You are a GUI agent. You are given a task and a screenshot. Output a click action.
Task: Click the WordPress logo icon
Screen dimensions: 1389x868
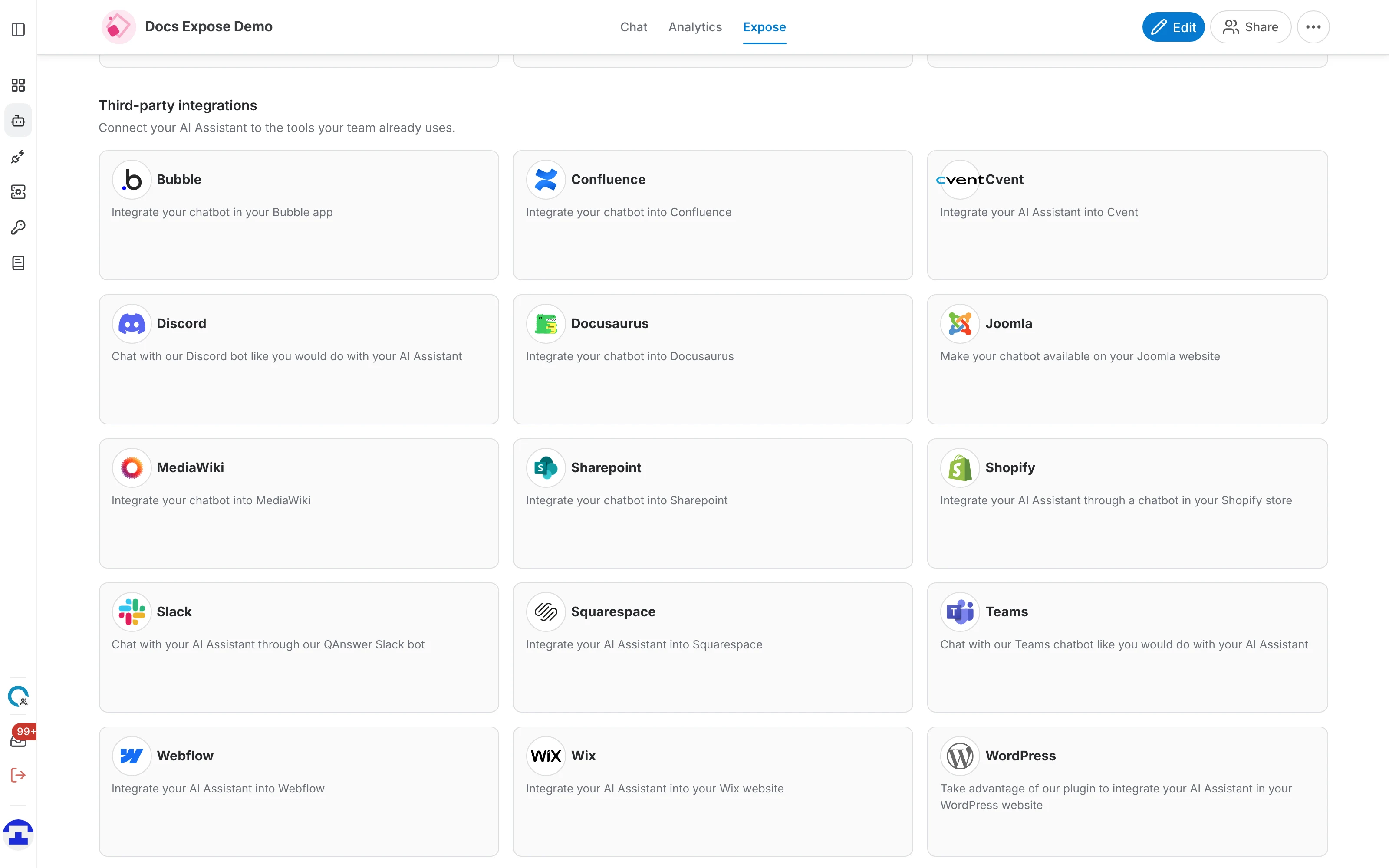(960, 756)
